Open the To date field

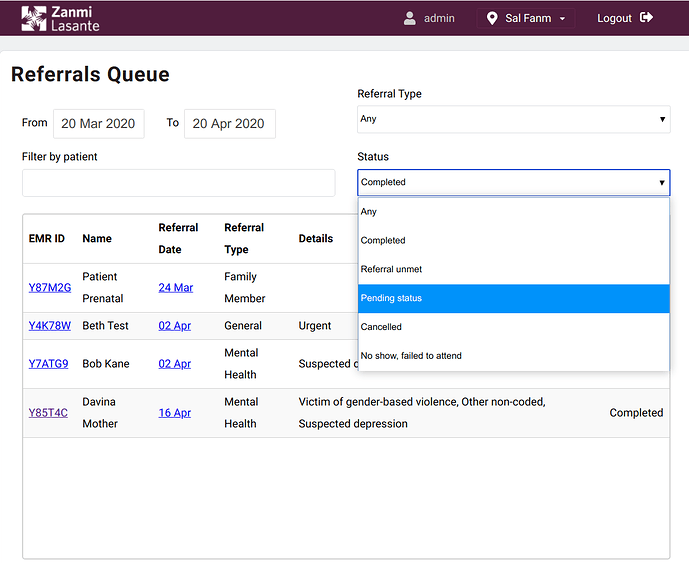coord(229,123)
